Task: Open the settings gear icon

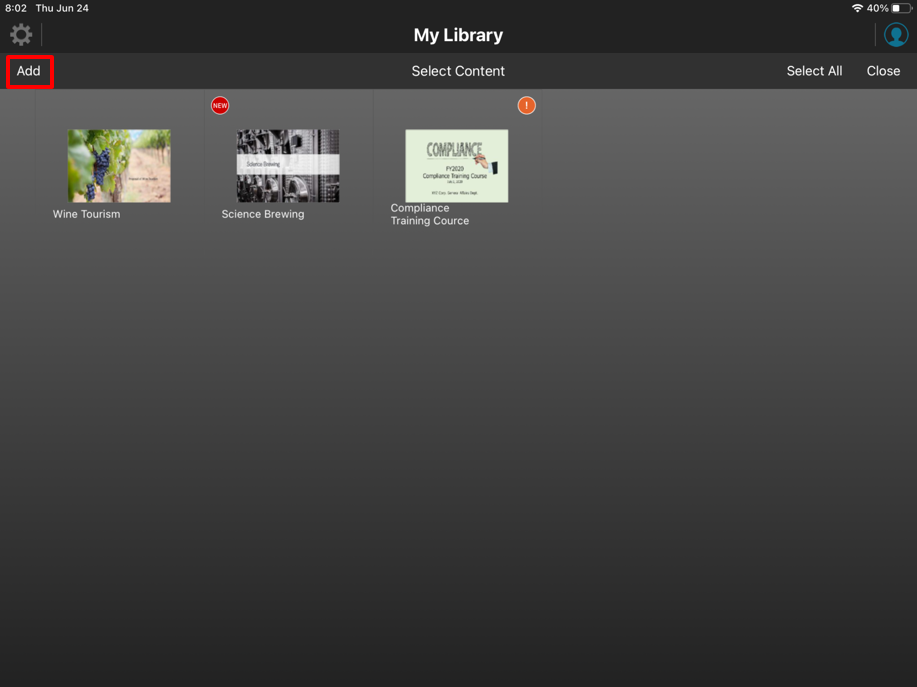Action: 21,35
